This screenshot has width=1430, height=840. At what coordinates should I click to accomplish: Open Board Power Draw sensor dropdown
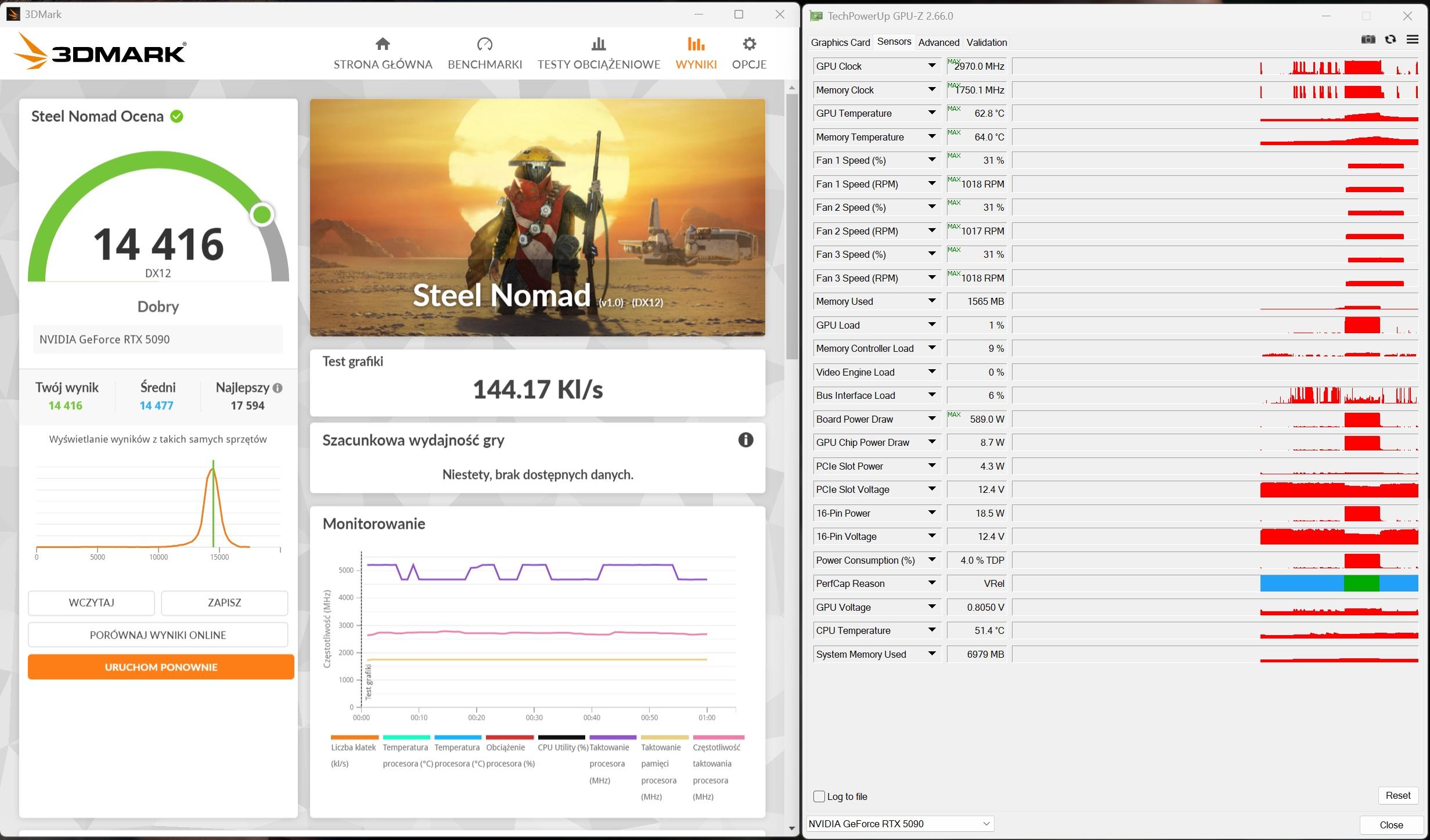tap(932, 419)
